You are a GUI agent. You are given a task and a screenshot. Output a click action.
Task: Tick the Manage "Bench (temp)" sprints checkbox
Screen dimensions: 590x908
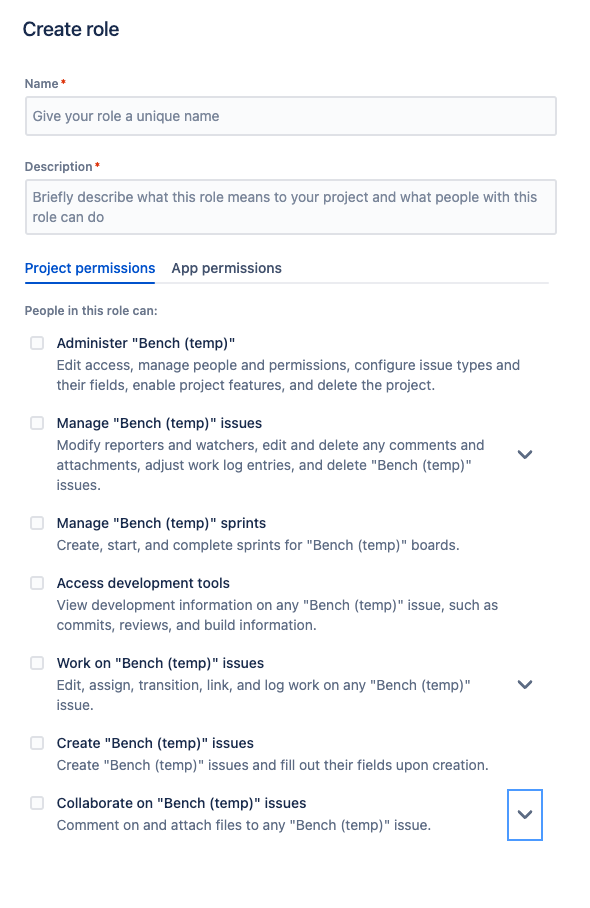tap(37, 523)
